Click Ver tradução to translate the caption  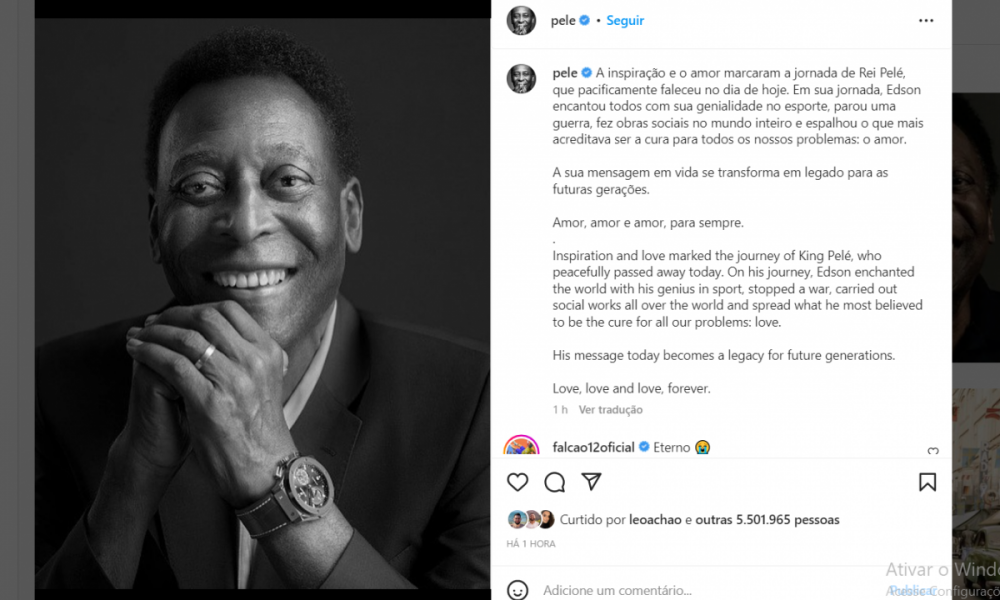pos(611,409)
